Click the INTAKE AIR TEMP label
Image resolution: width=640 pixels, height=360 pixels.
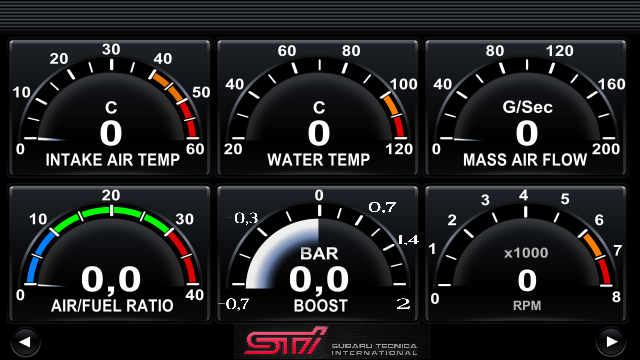[x=113, y=160]
